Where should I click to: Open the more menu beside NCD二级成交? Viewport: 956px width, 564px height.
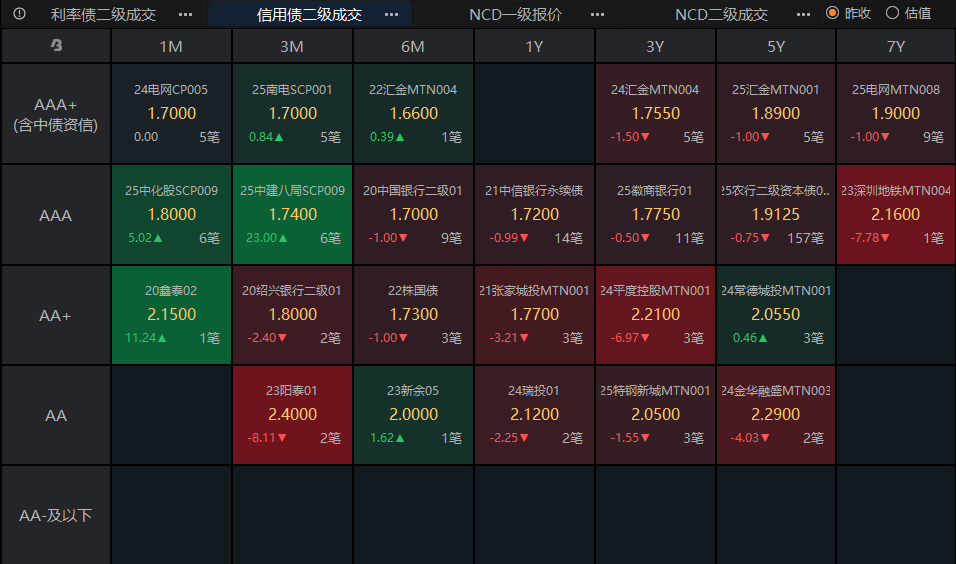click(804, 14)
